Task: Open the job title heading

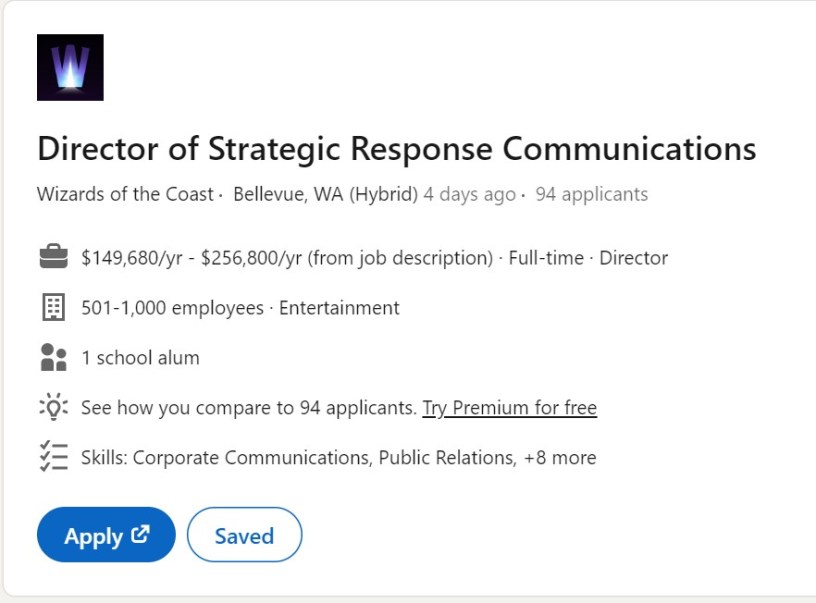Action: click(x=396, y=149)
